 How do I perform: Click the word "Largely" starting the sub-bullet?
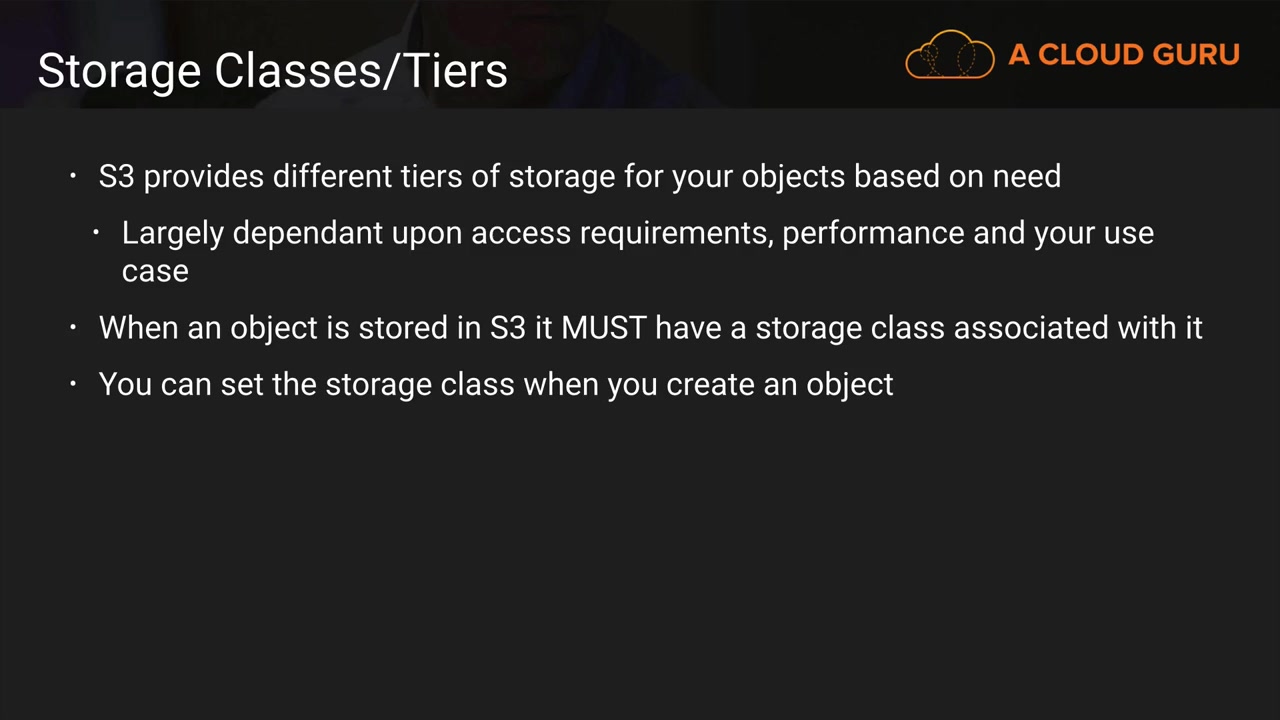(x=172, y=233)
